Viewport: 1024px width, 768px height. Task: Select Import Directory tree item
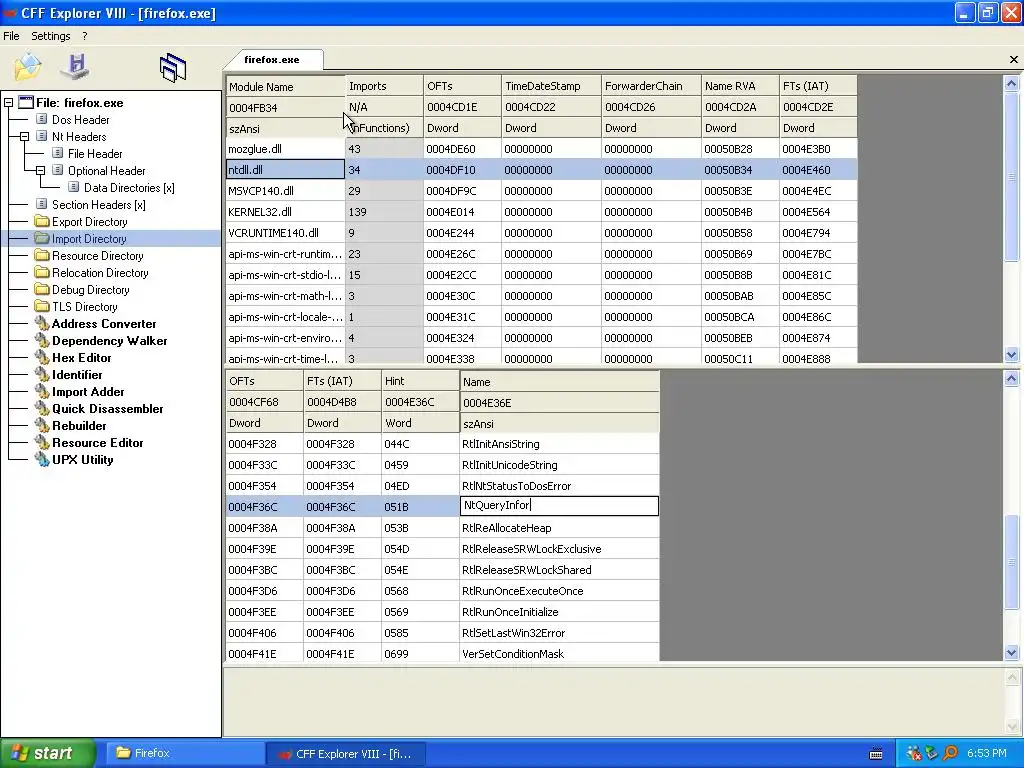click(x=89, y=238)
